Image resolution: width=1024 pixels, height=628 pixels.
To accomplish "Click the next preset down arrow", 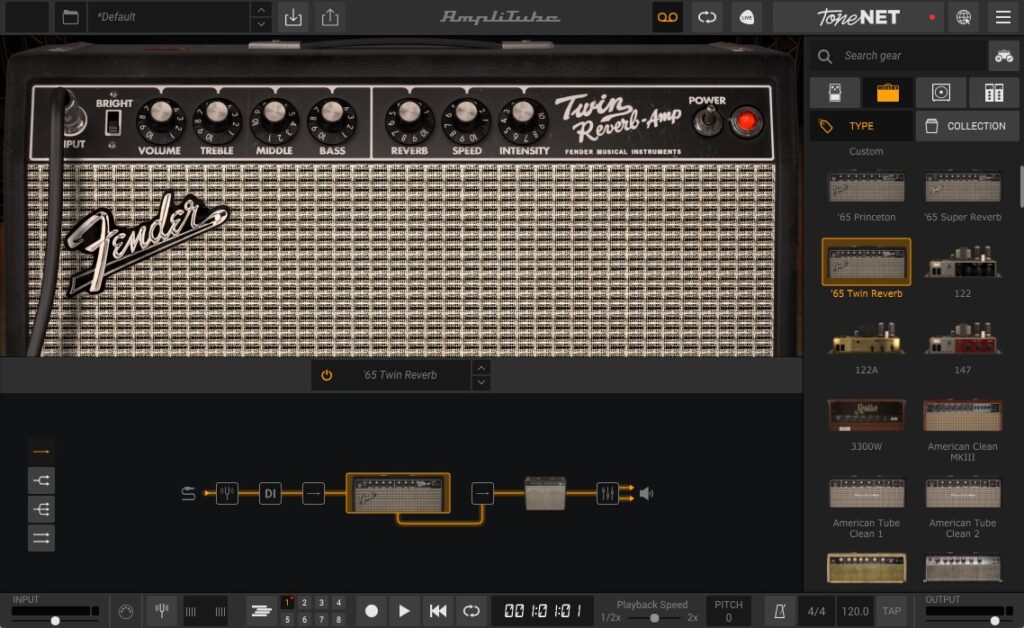I will 261,24.
